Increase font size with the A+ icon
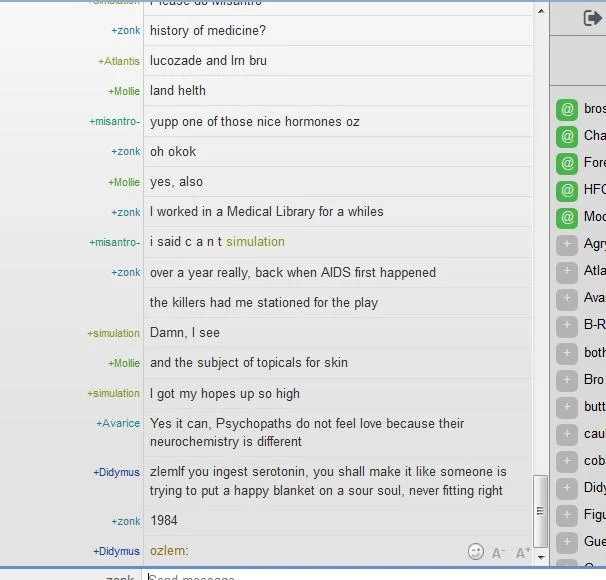Image resolution: width=606 pixels, height=580 pixels. [523, 553]
